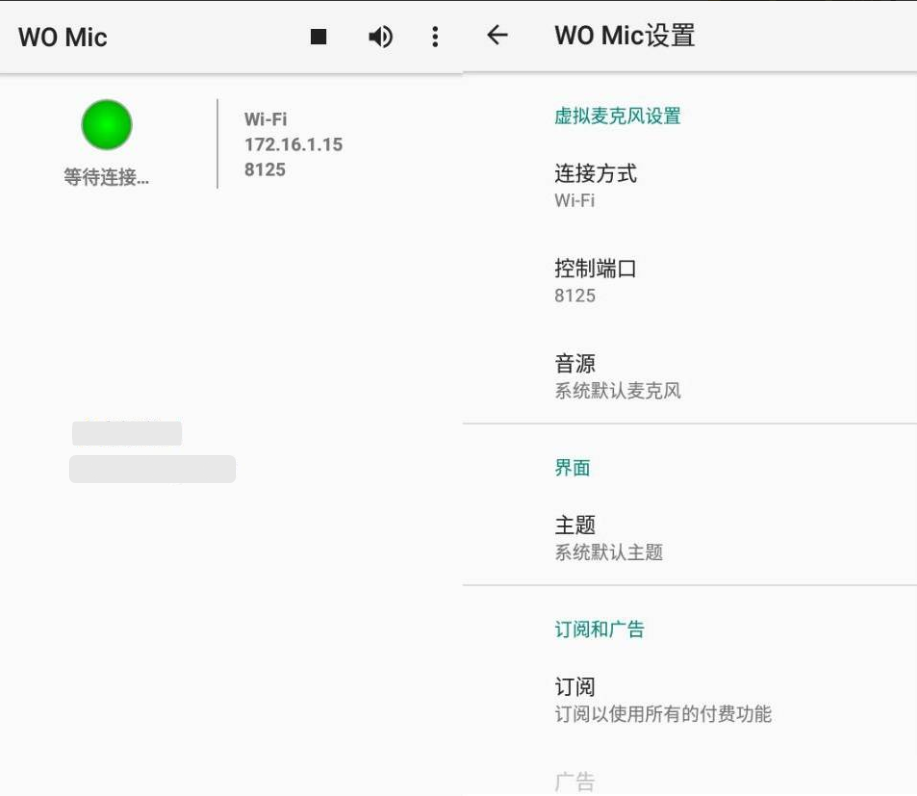The height and width of the screenshot is (796, 917).
Task: Tap the 广告 ads setting
Action: pos(575,781)
